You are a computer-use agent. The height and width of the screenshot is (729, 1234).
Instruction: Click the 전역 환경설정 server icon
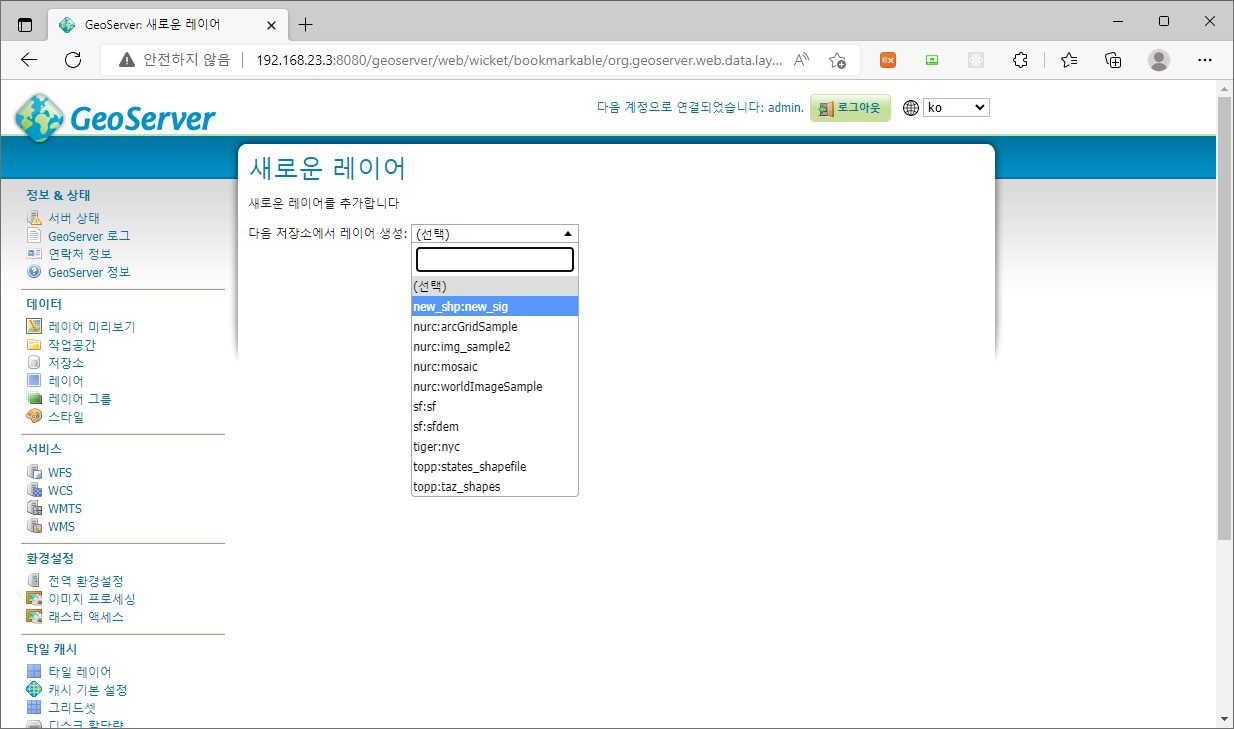34,581
